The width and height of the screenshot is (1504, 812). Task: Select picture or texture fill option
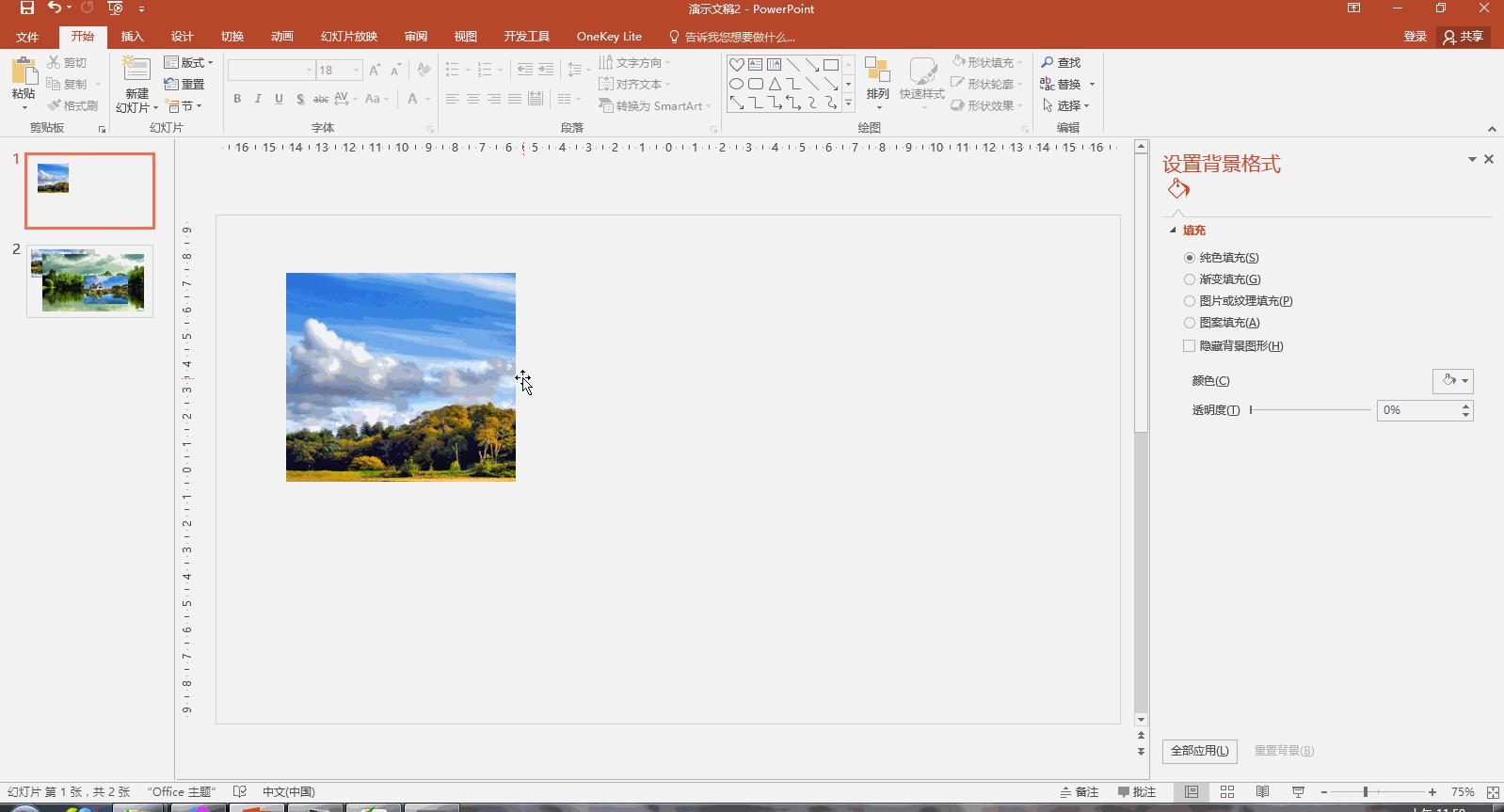(1190, 301)
